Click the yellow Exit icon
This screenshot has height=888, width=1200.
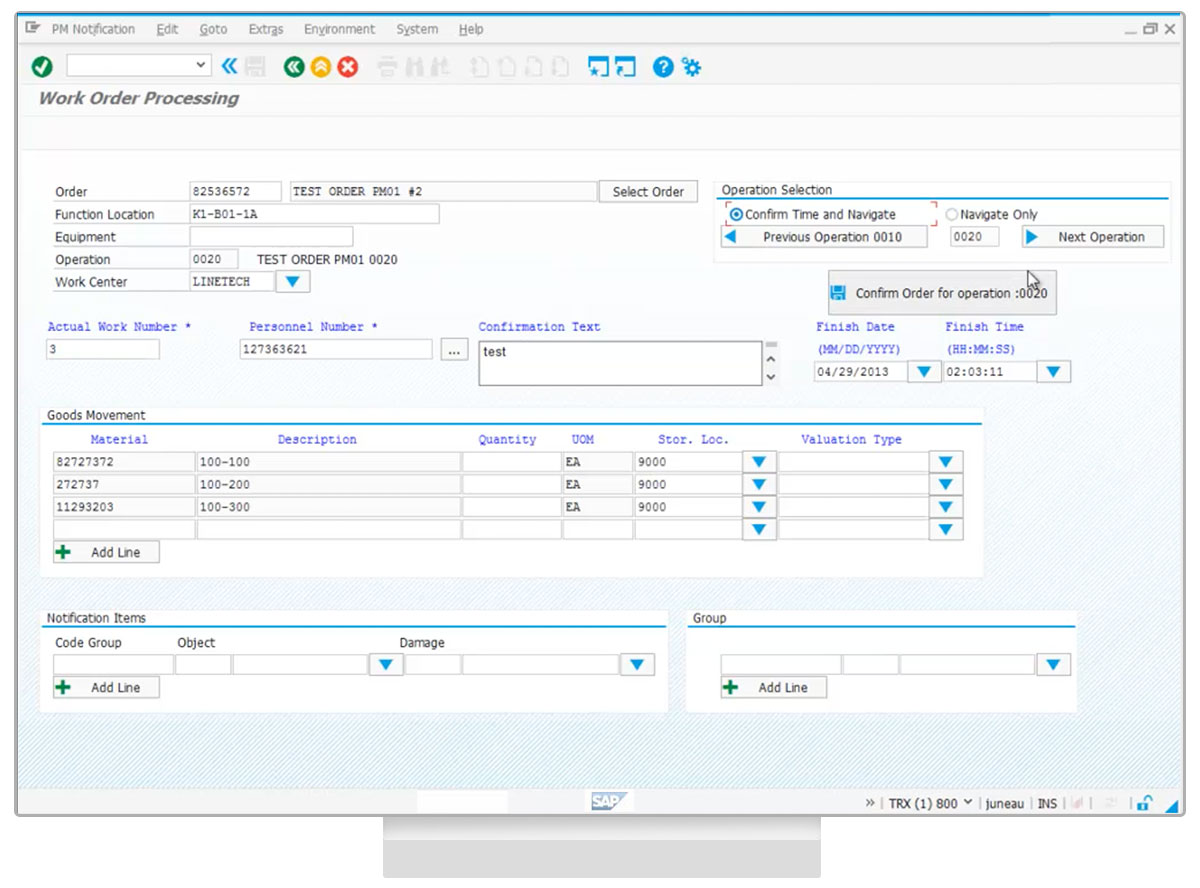coord(320,67)
